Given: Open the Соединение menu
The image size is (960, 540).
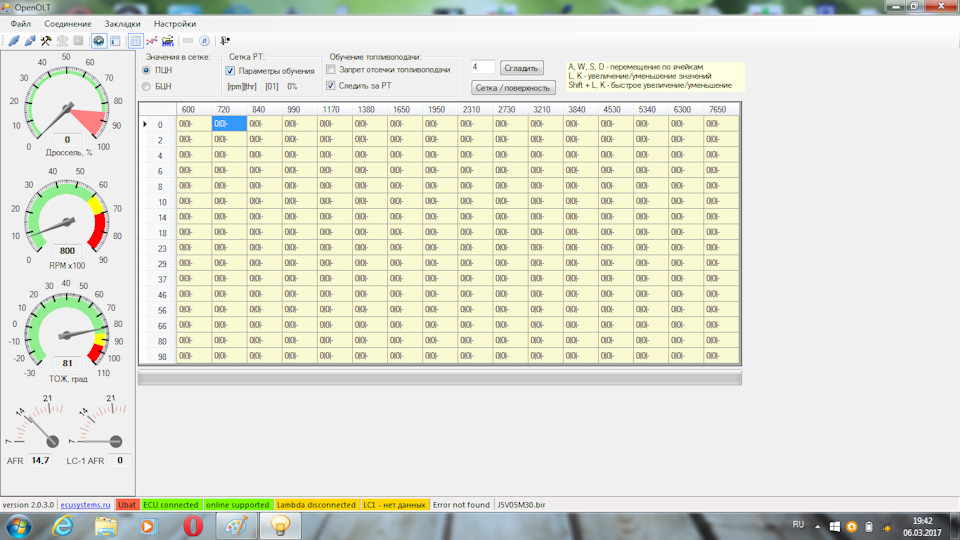Looking at the screenshot, I should coord(68,24).
